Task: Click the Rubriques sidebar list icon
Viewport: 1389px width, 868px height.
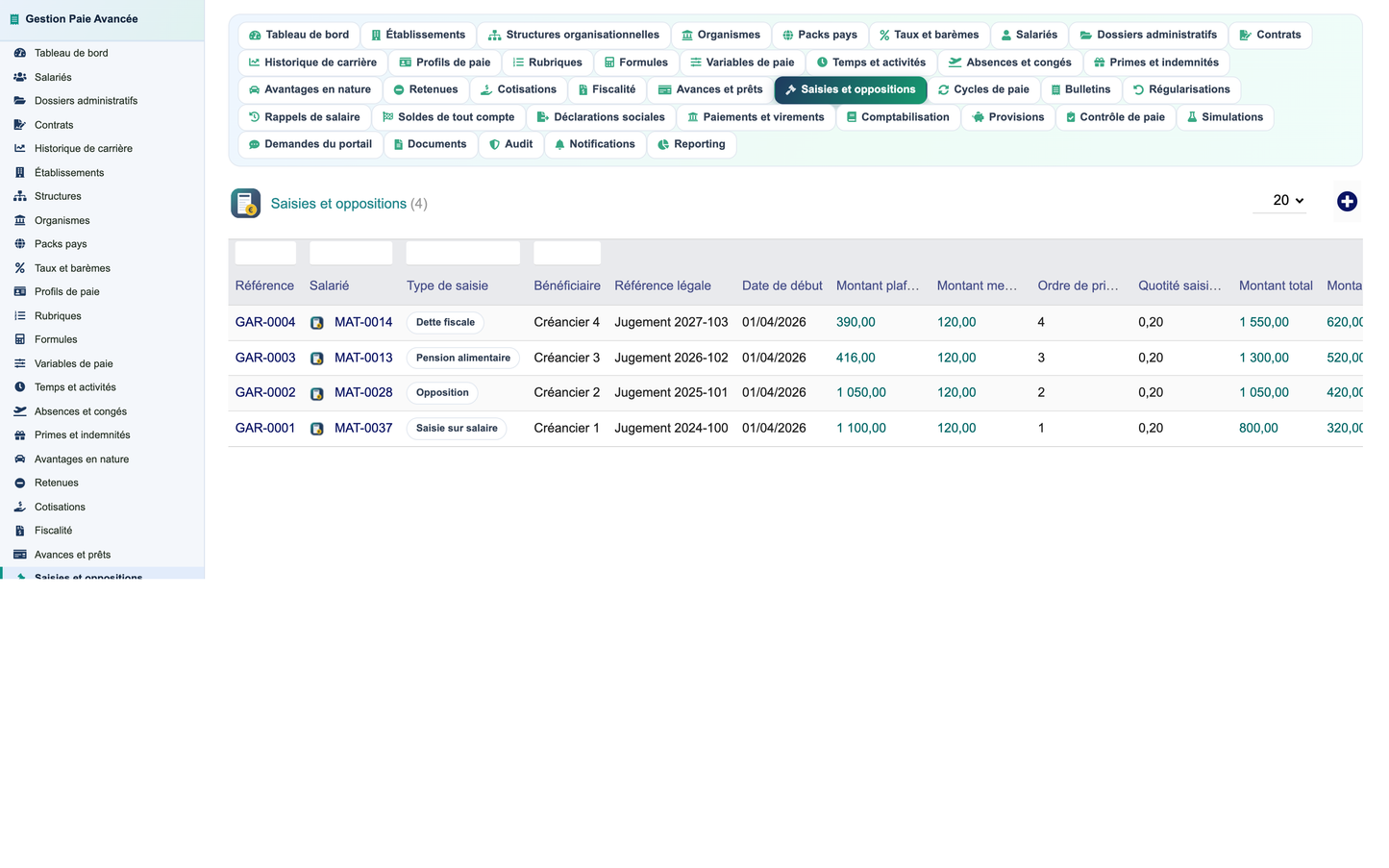Action: point(19,315)
